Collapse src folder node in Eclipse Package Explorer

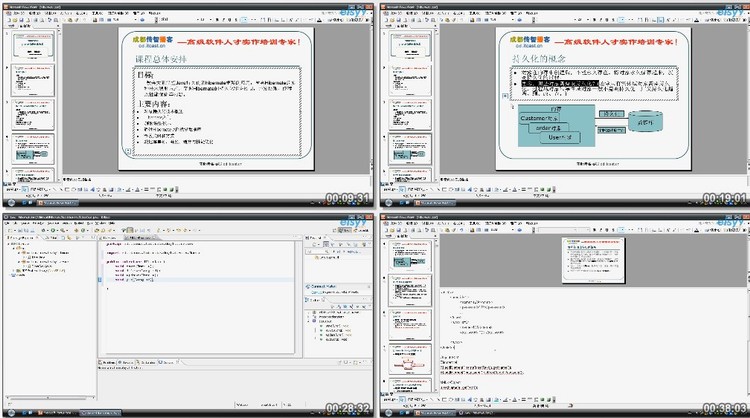pyautogui.click(x=14, y=248)
